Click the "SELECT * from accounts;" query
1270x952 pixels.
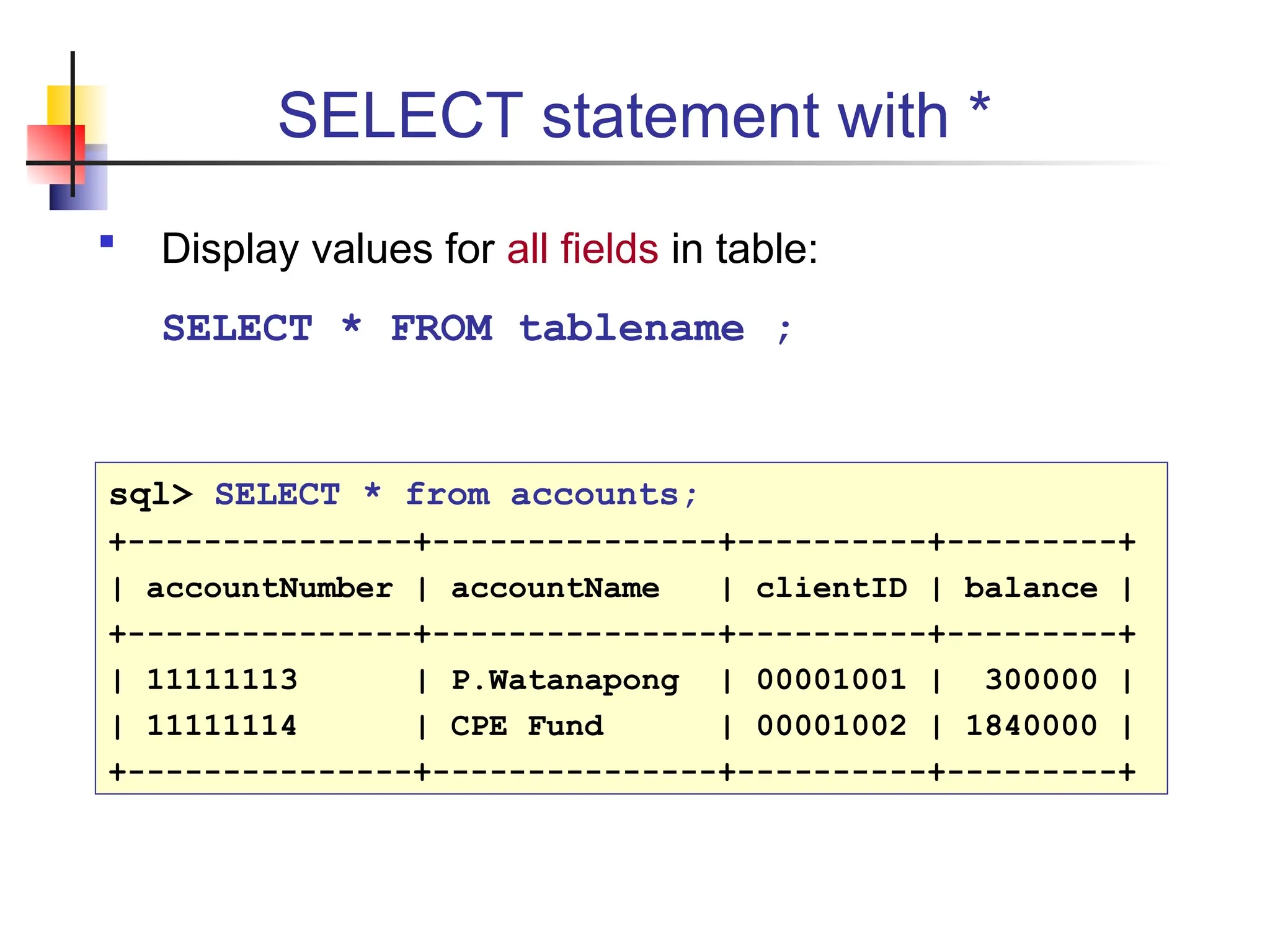click(456, 495)
